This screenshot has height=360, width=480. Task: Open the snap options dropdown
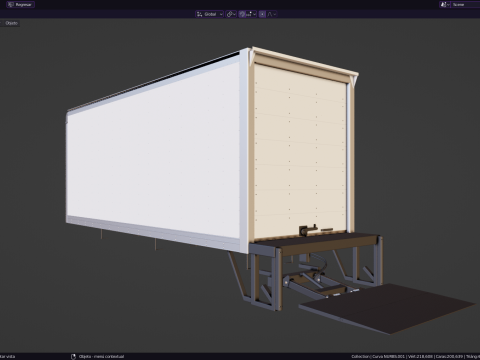coord(251,14)
